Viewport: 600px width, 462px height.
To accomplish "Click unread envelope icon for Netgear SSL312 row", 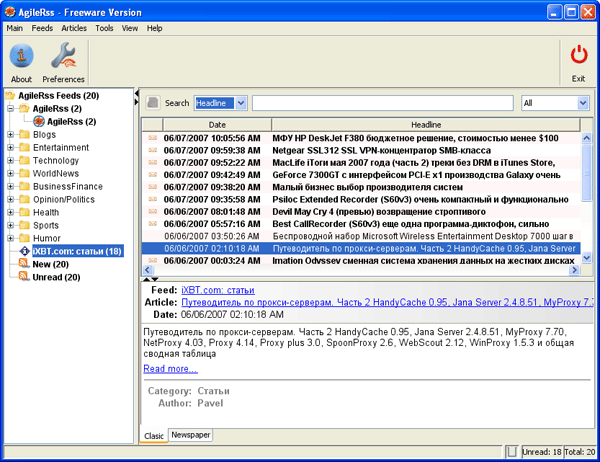I will click(152, 150).
